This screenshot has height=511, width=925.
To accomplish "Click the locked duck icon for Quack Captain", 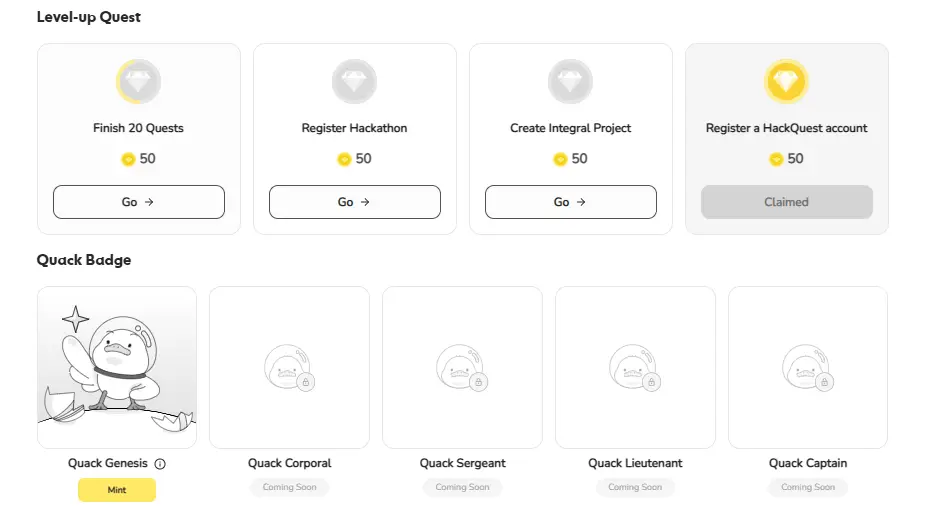I will (x=808, y=368).
